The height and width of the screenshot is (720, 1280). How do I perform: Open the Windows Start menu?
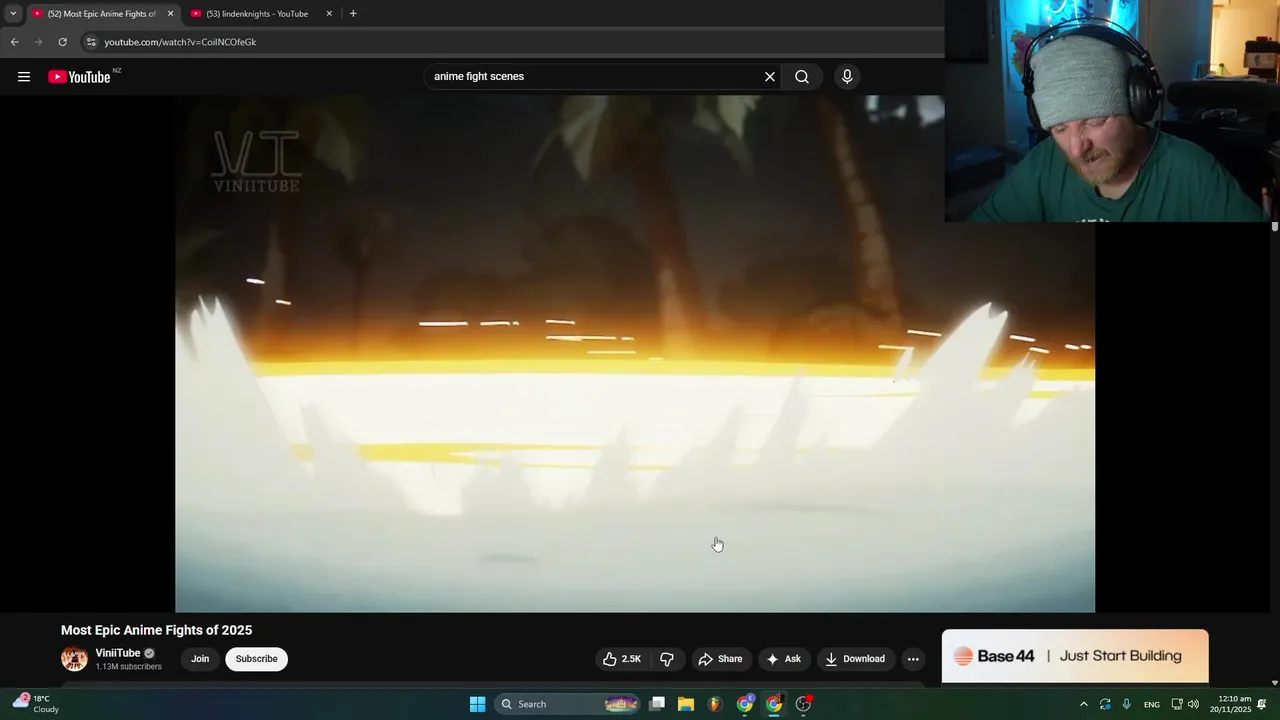click(x=477, y=704)
